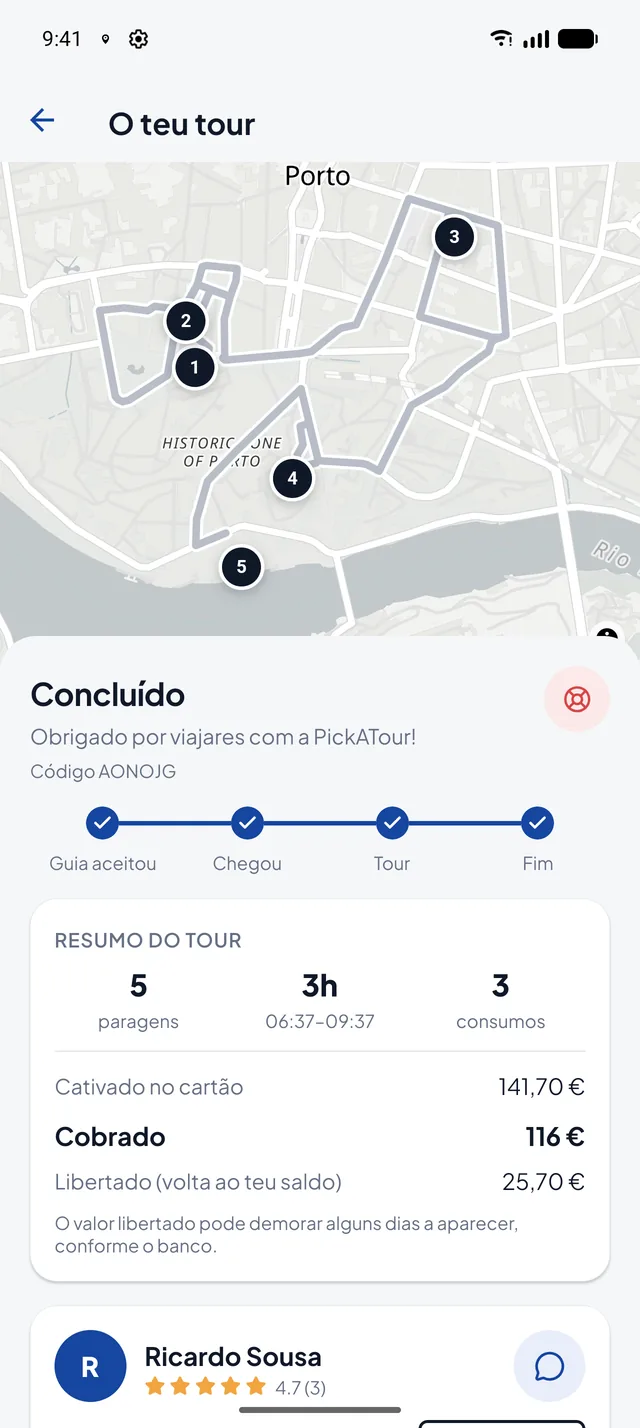Tap map stop marker number 1
Screen dimensions: 640x1428
(194, 367)
